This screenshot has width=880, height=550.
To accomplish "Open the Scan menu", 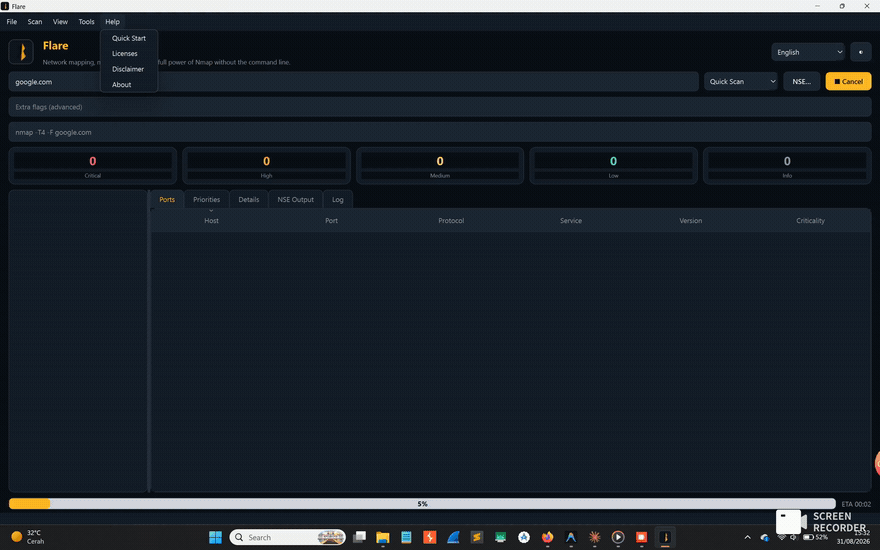I will coord(35,22).
